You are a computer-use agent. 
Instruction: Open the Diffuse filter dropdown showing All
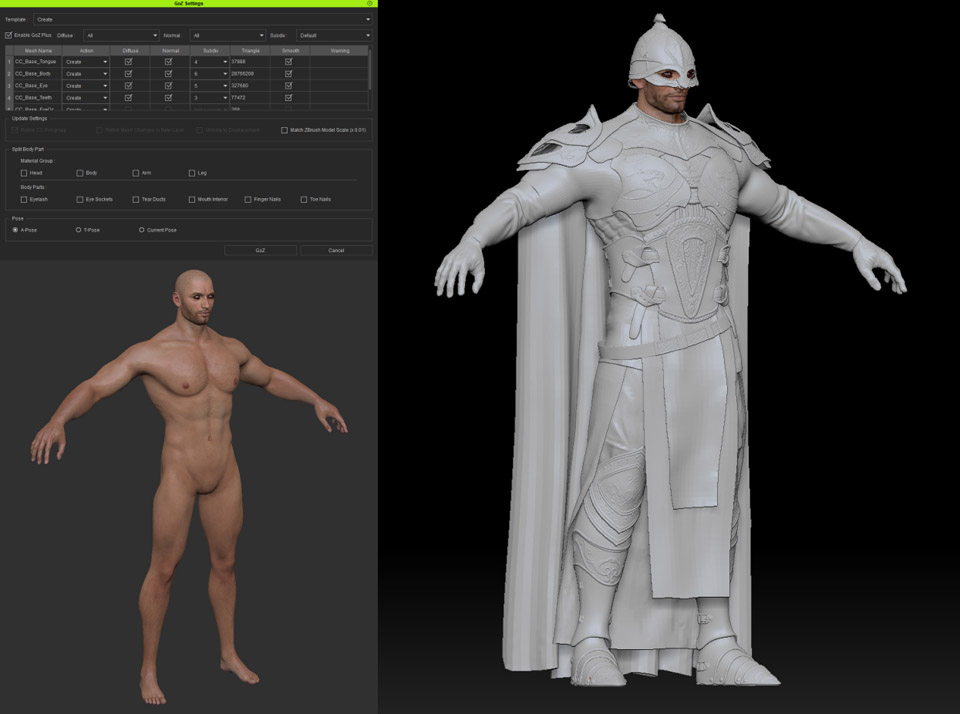pos(119,35)
